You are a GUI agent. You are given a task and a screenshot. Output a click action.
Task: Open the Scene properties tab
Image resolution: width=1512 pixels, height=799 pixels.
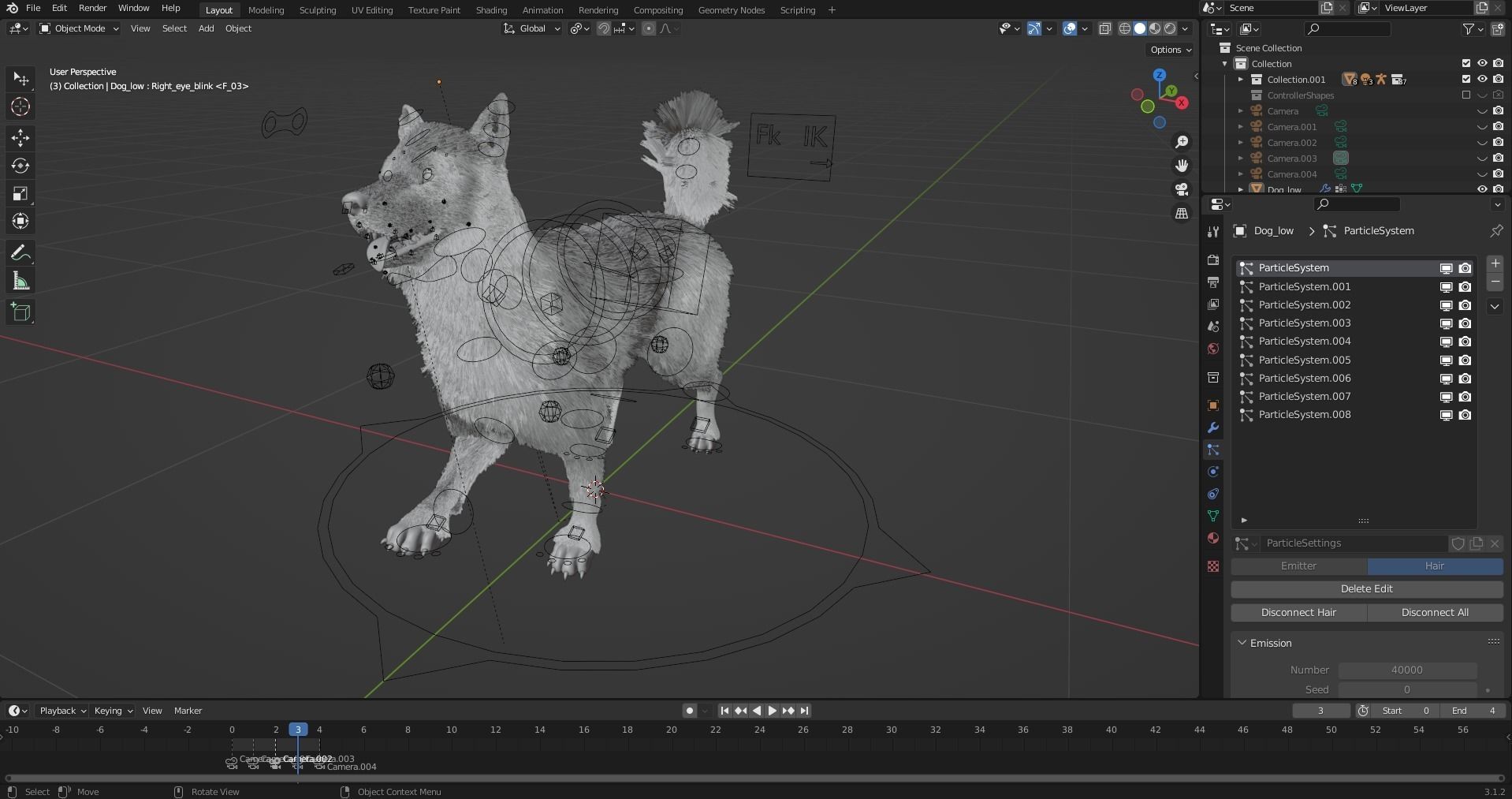[x=1213, y=326]
